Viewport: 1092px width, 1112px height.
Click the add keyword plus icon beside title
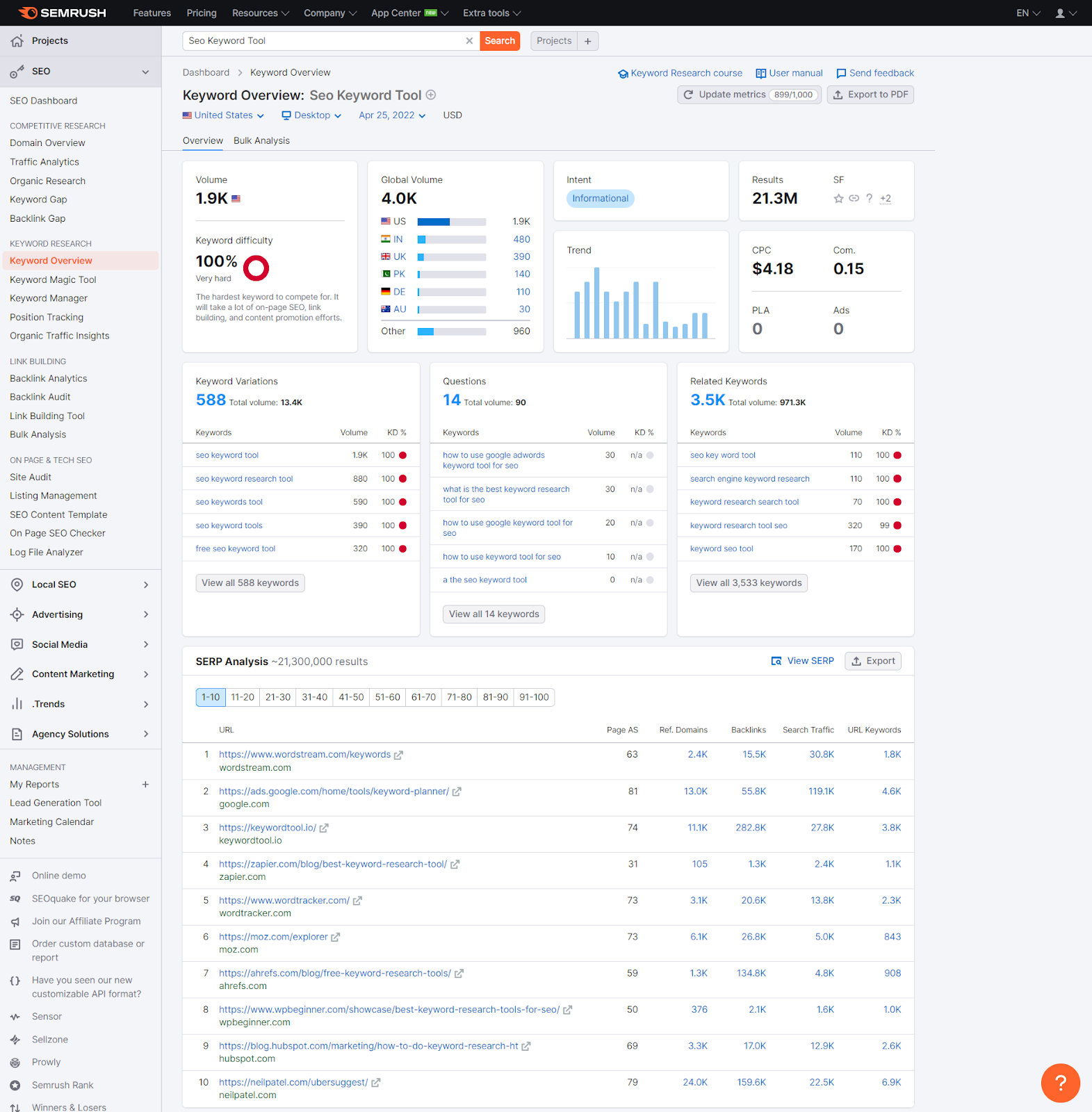(x=431, y=95)
